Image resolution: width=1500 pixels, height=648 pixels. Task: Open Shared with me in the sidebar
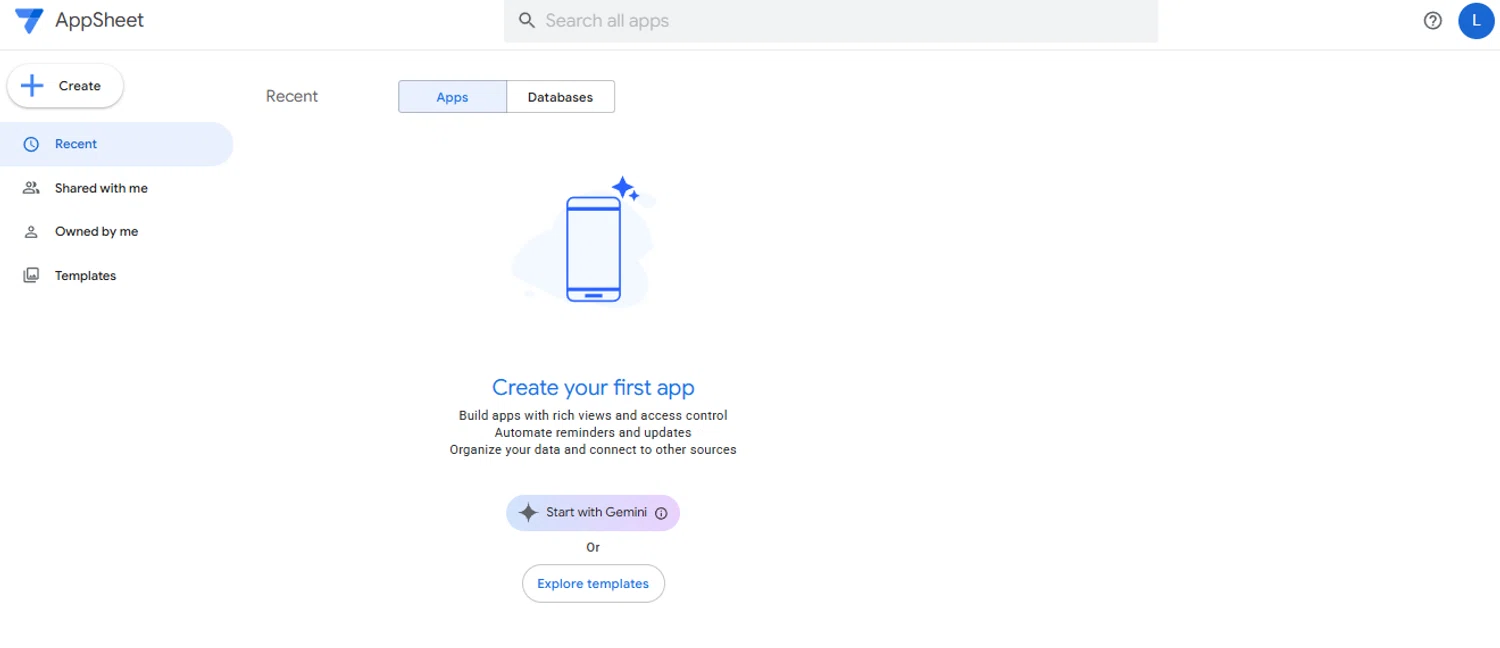pos(116,188)
